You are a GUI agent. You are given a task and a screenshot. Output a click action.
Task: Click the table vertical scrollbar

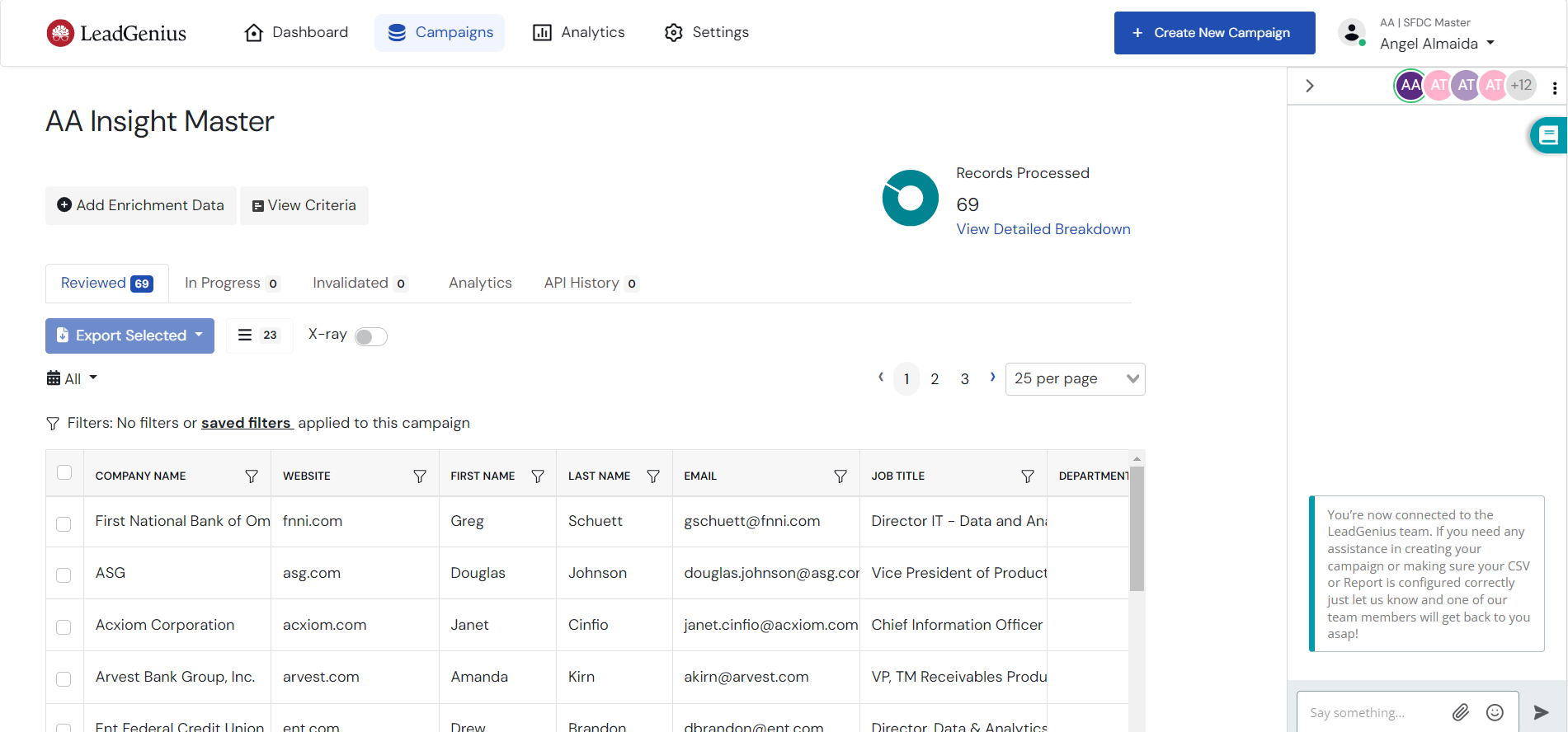point(1137,528)
